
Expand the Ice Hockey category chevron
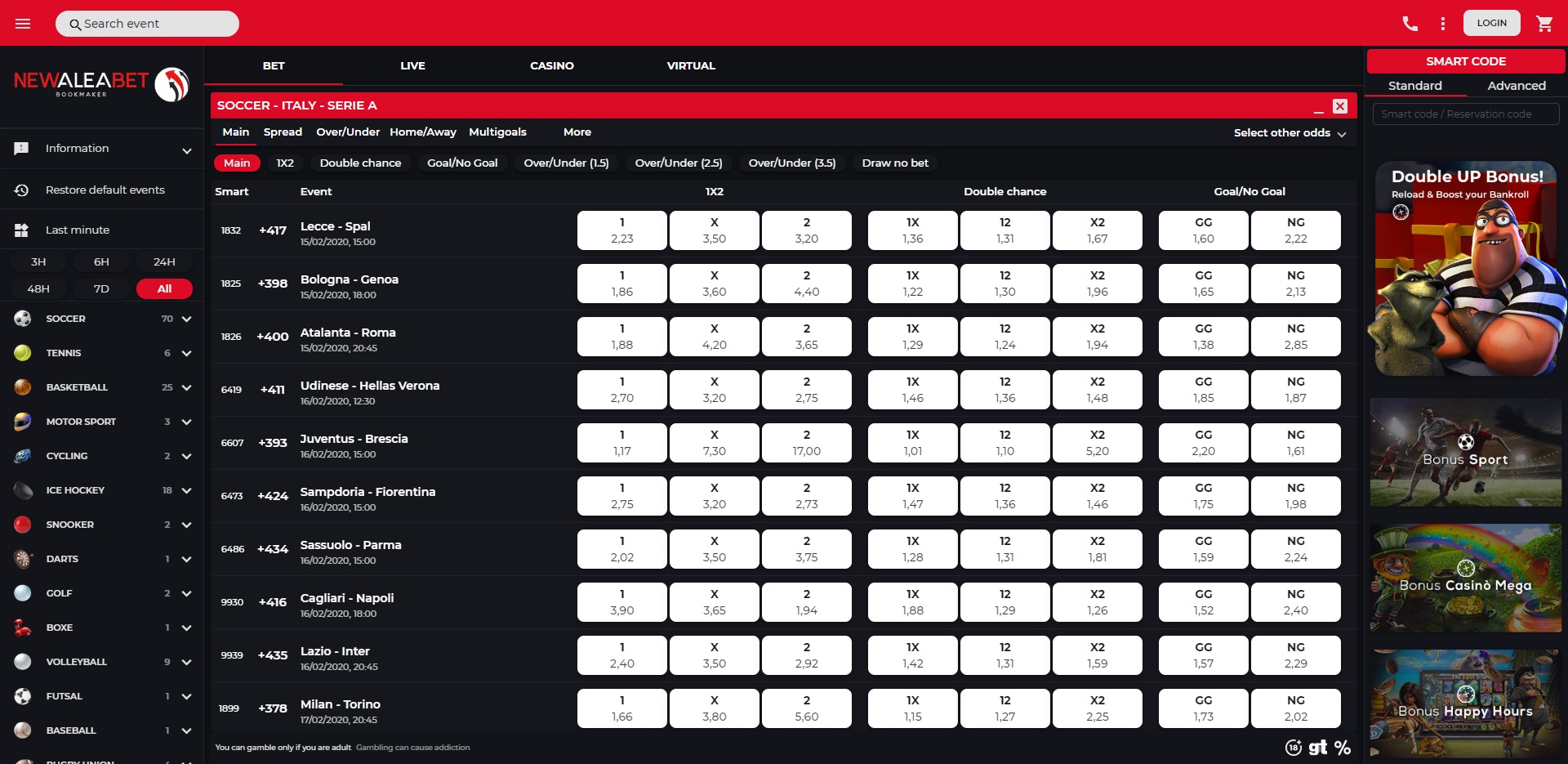click(186, 491)
